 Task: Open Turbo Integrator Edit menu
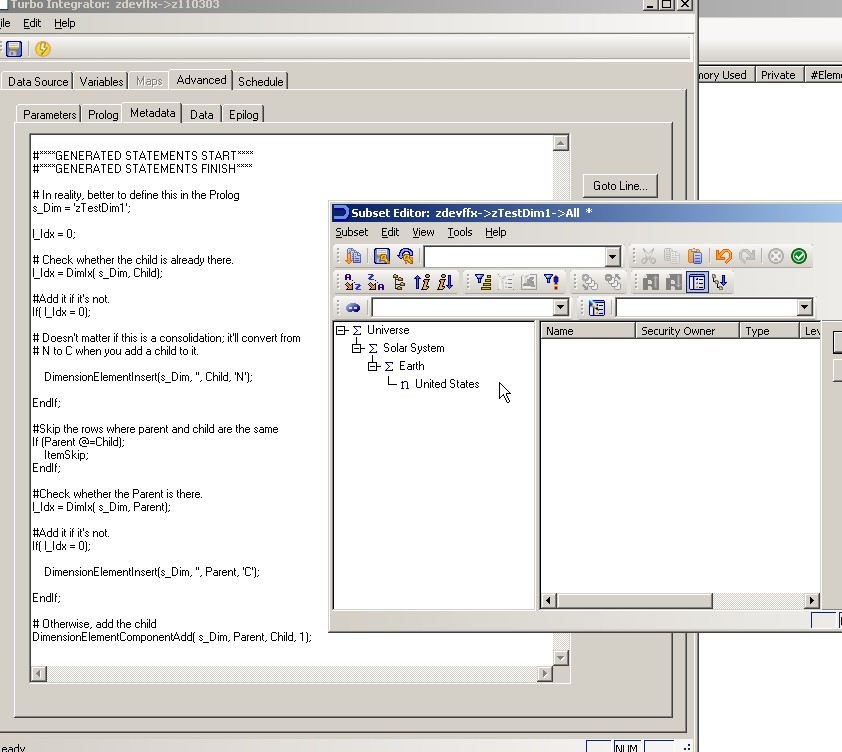coord(32,23)
